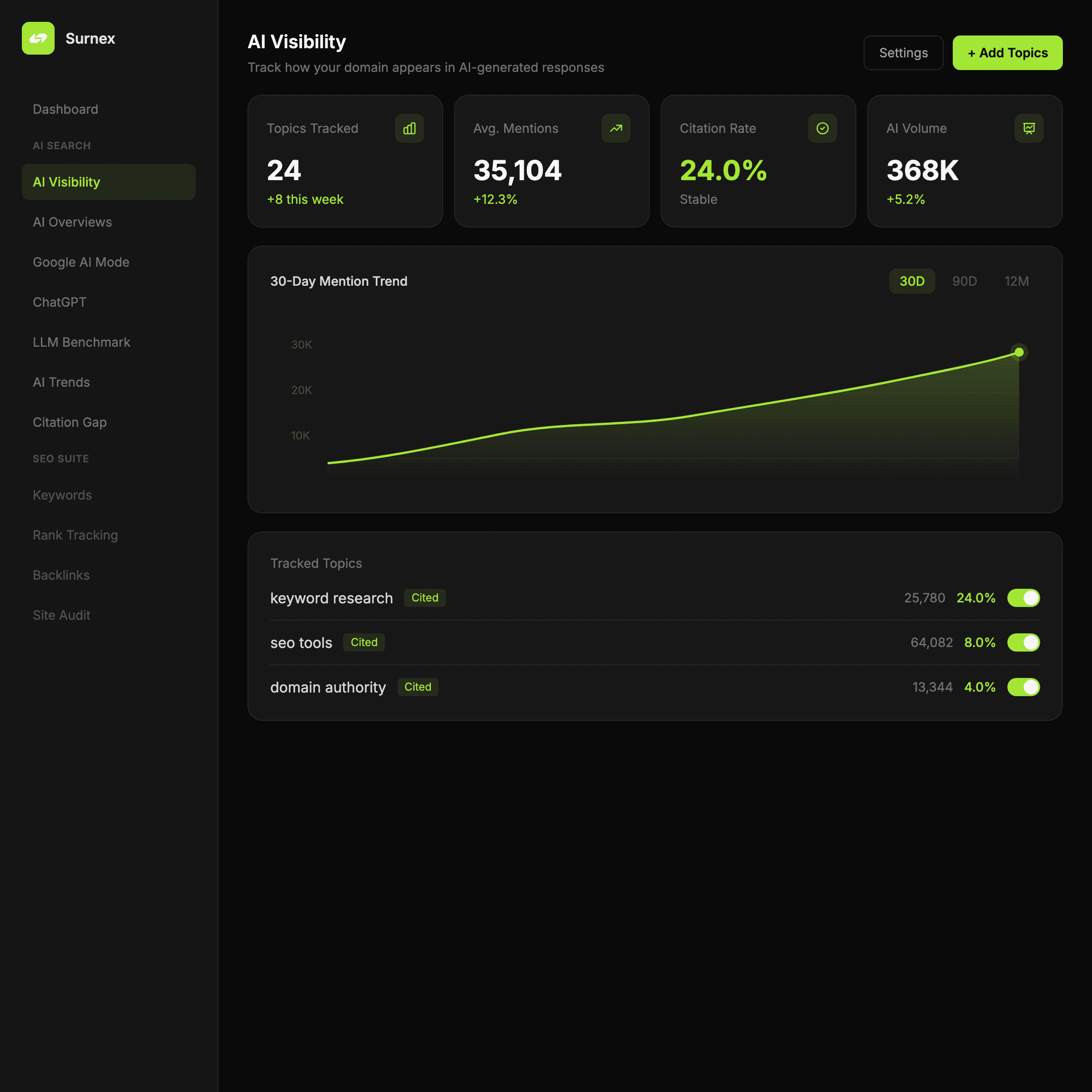Open the Settings panel

click(x=903, y=53)
